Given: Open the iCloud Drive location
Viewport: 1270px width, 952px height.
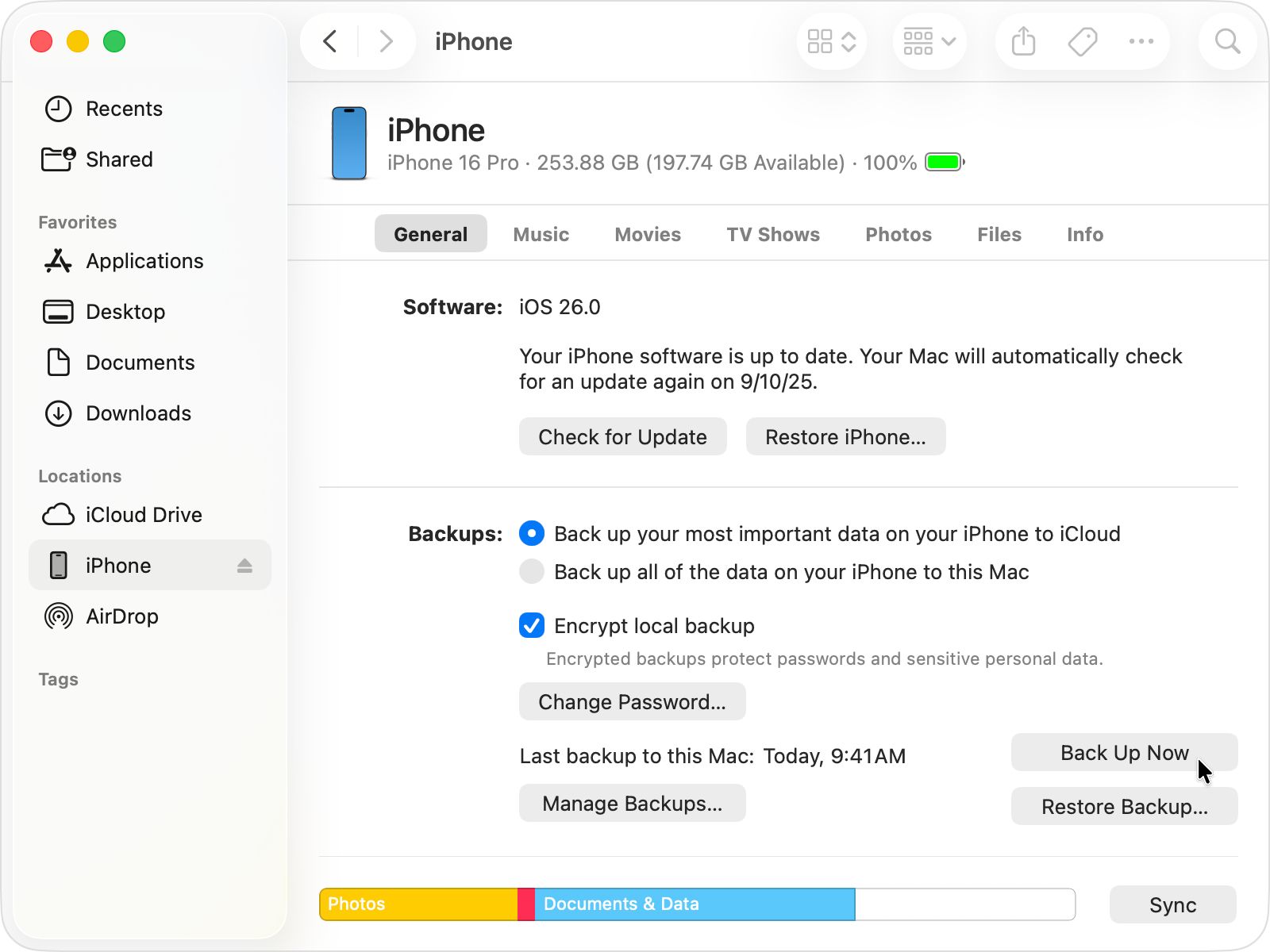Looking at the screenshot, I should coord(143,514).
